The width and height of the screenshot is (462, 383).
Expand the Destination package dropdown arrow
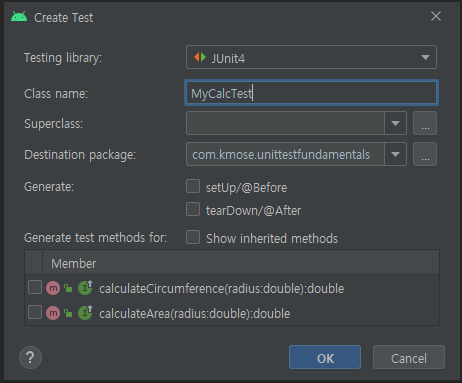[x=395, y=154]
